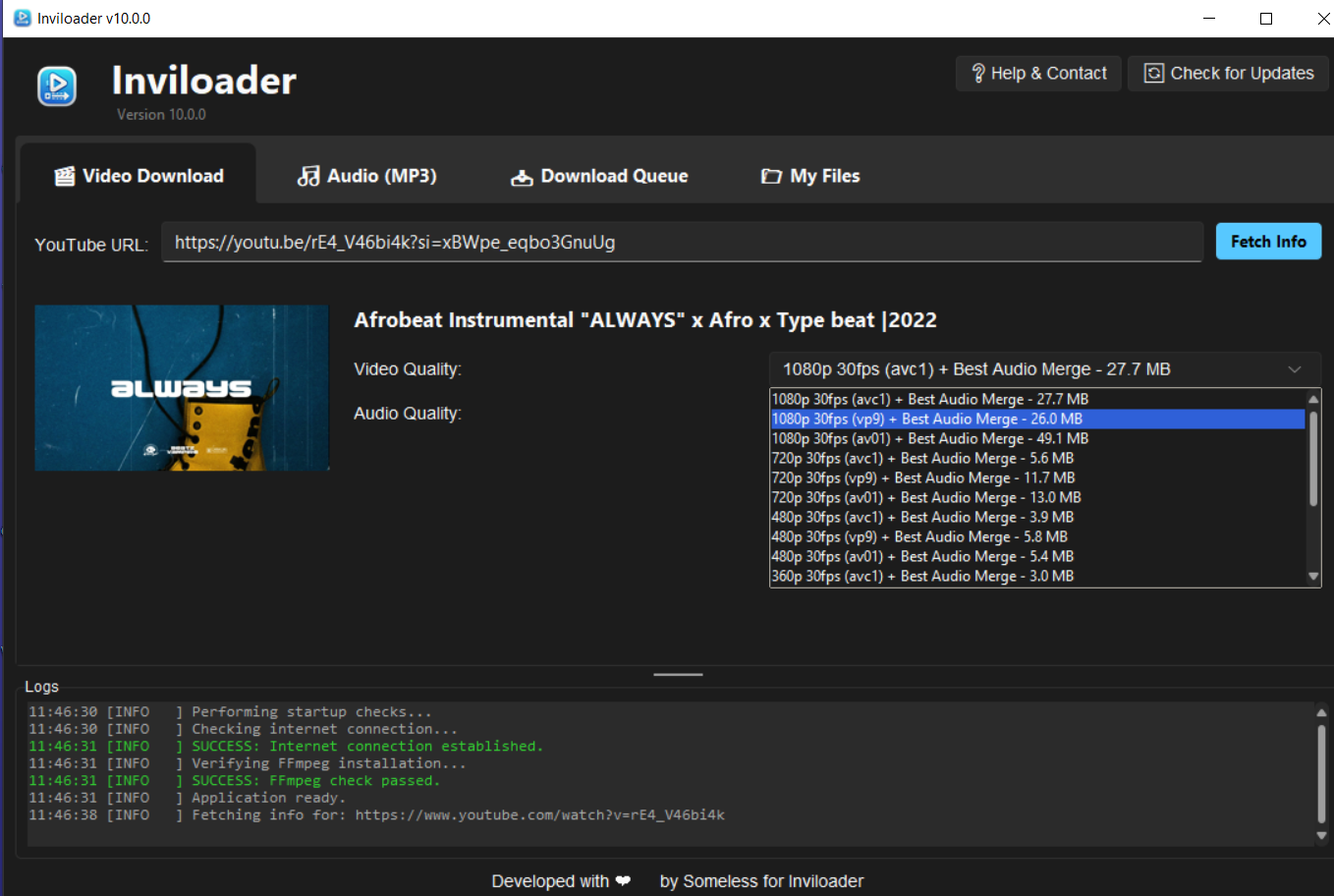Click the splitter handle above Logs
The width and height of the screenshot is (1334, 896).
678,674
